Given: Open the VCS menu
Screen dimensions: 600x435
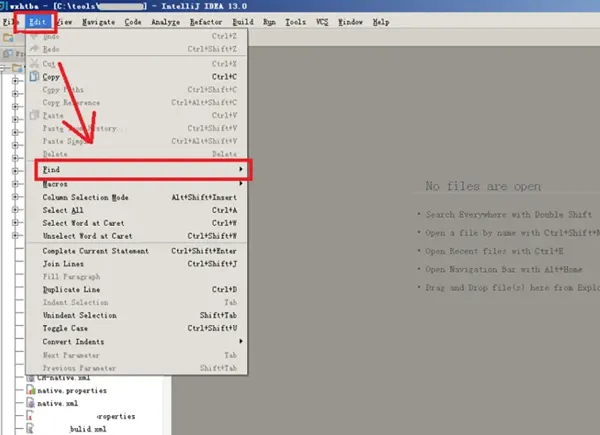Looking at the screenshot, I should (322, 22).
